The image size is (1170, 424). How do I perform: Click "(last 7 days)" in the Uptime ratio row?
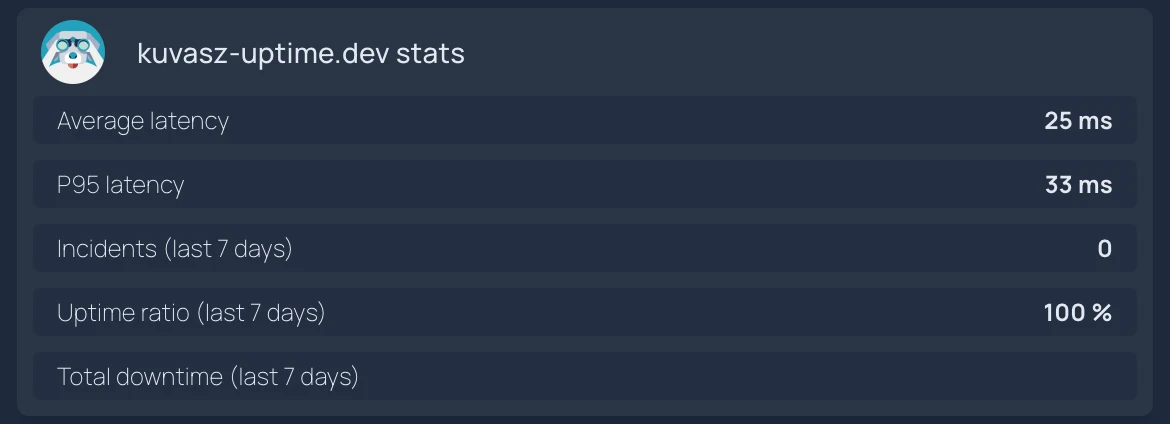tap(262, 313)
